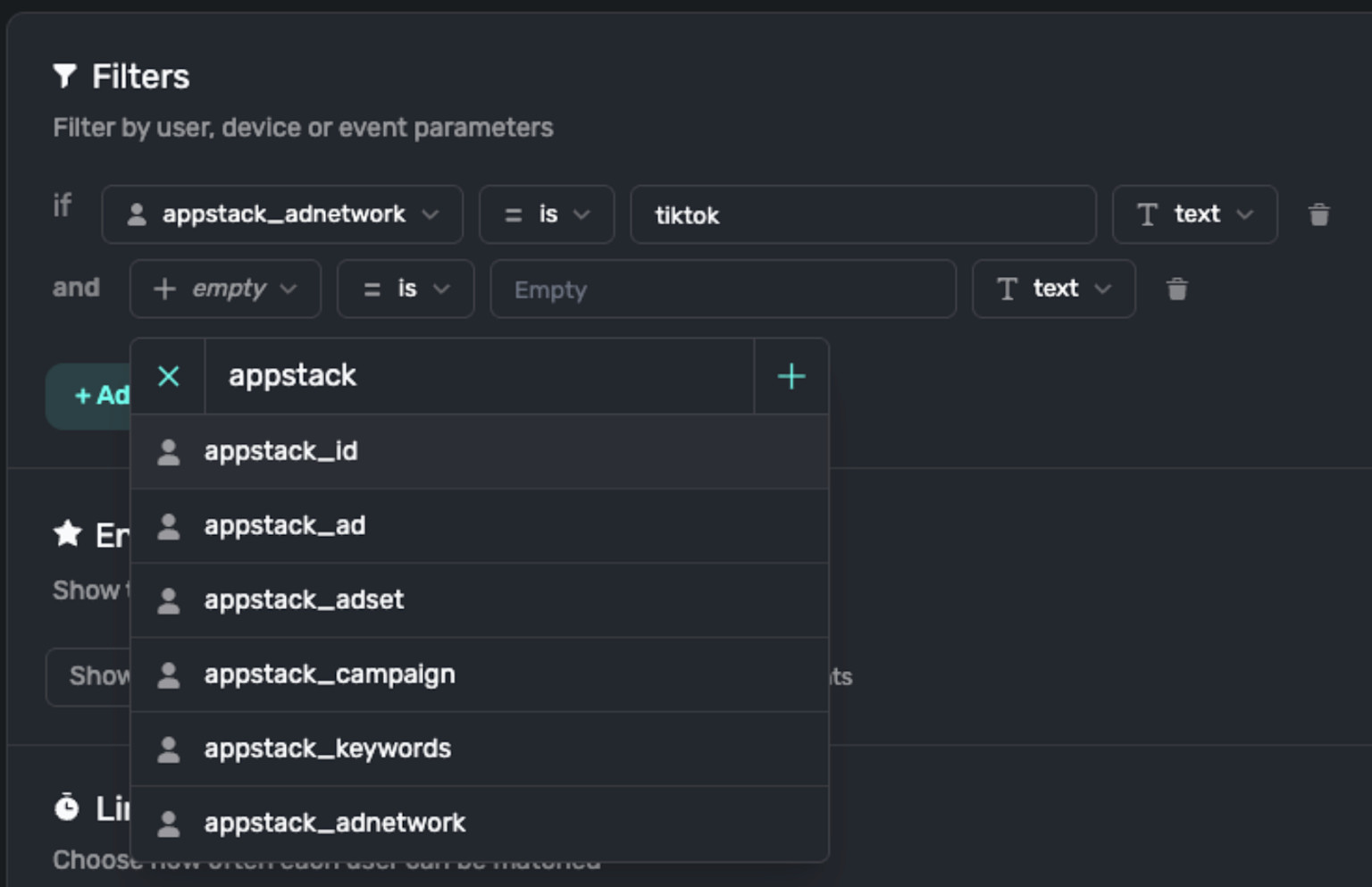The image size is (1372, 887).
Task: Click the stopwatch icon near the bottom section
Action: coord(66,808)
